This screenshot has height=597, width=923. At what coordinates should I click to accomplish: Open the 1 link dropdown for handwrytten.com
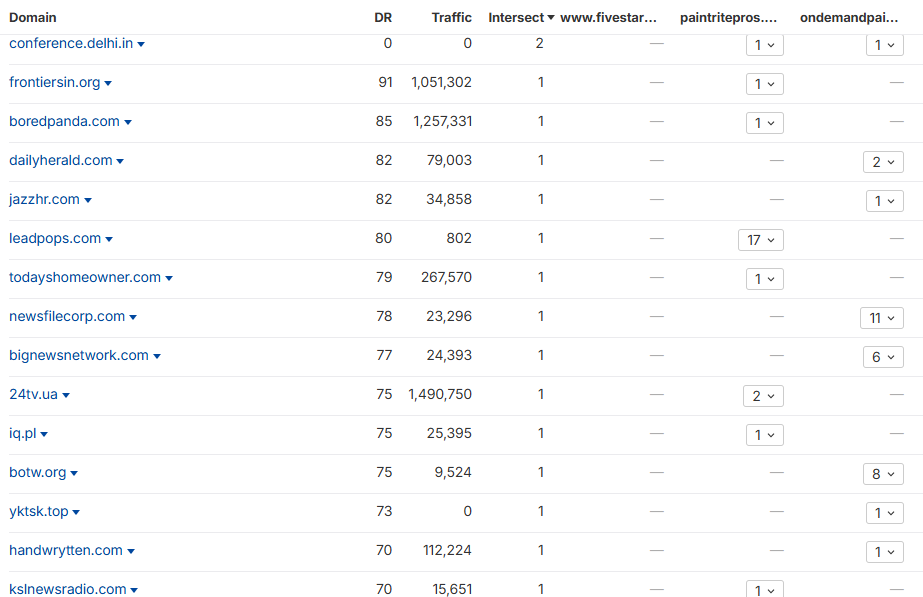(884, 551)
